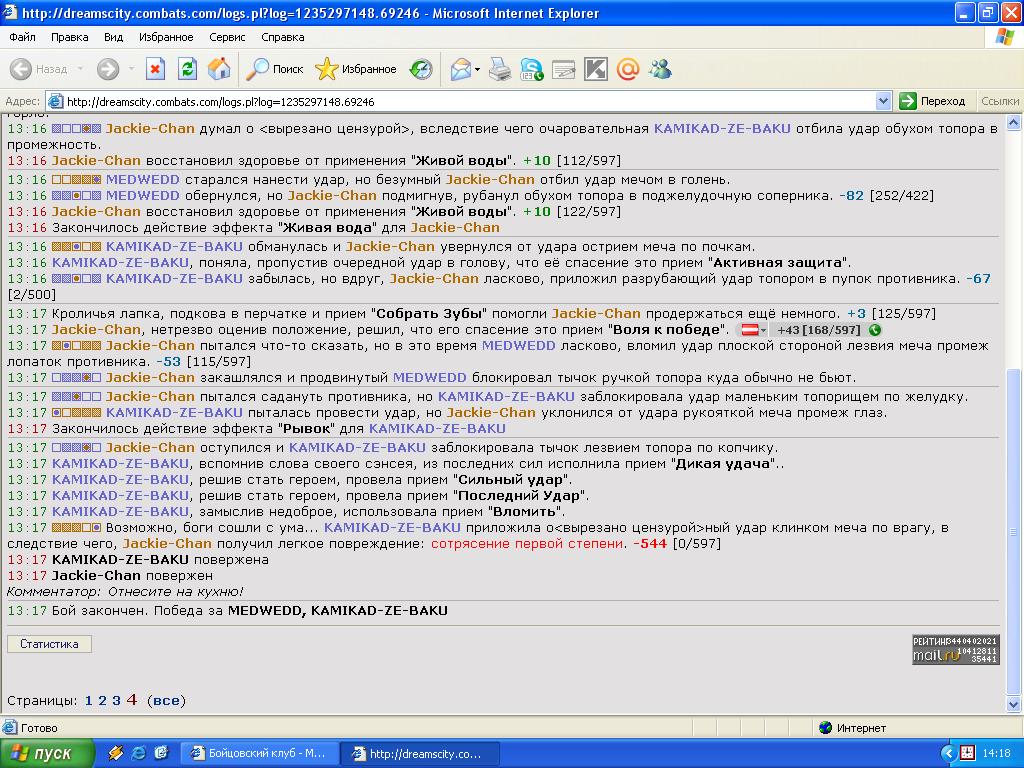Click the Skype toolbar icon
The height and width of the screenshot is (768, 1024).
click(x=532, y=69)
